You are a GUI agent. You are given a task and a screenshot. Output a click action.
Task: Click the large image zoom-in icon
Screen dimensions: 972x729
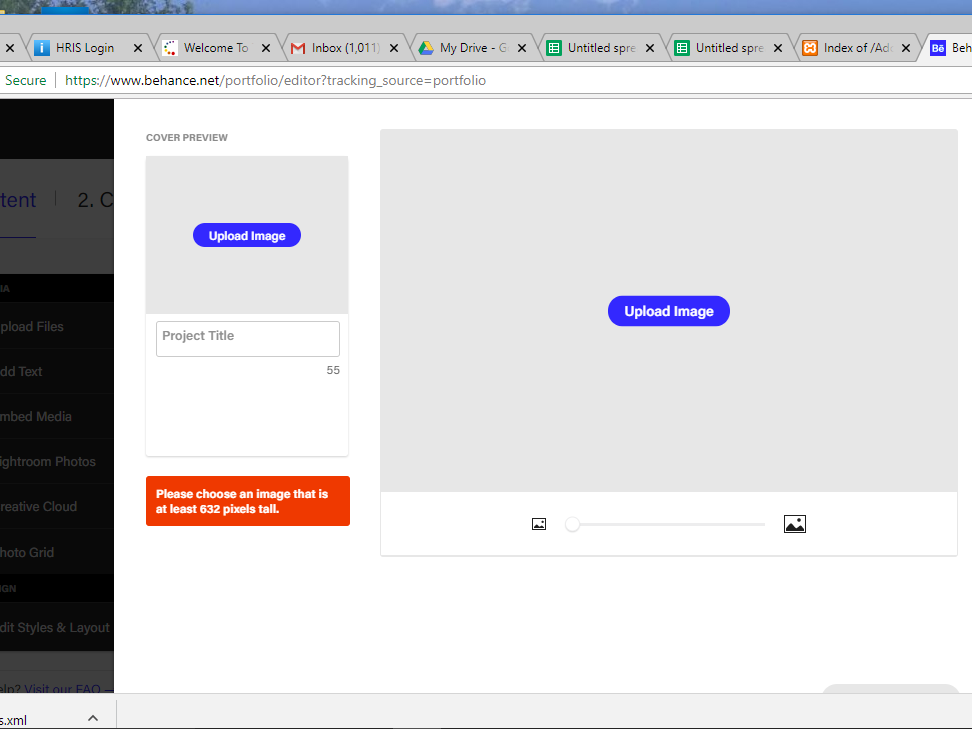click(795, 524)
